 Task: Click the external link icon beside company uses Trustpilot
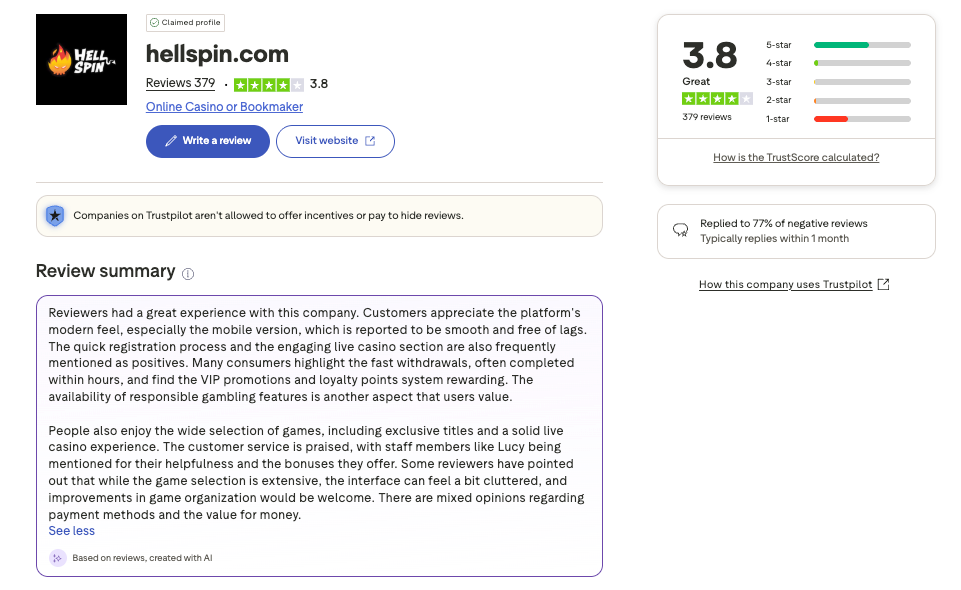coord(883,285)
